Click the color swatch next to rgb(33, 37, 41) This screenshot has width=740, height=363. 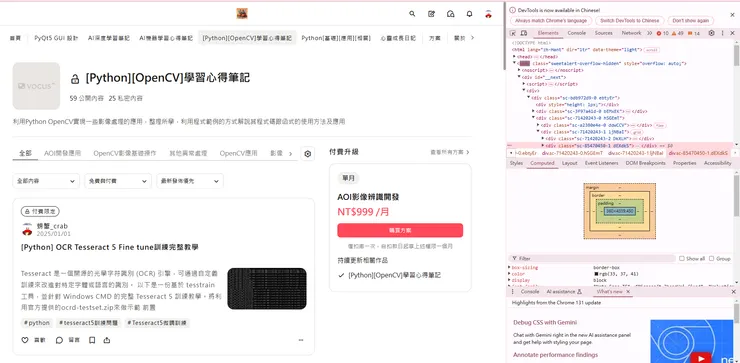(596, 274)
